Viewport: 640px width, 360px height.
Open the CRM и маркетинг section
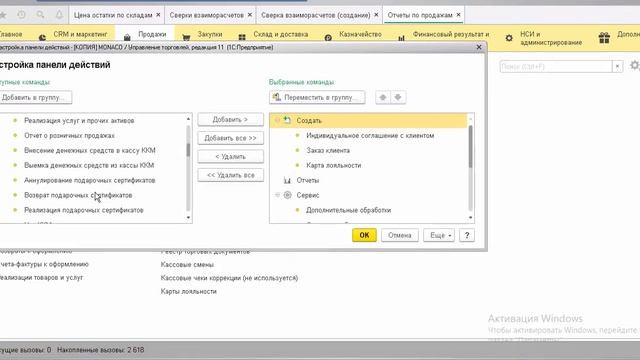coord(80,34)
